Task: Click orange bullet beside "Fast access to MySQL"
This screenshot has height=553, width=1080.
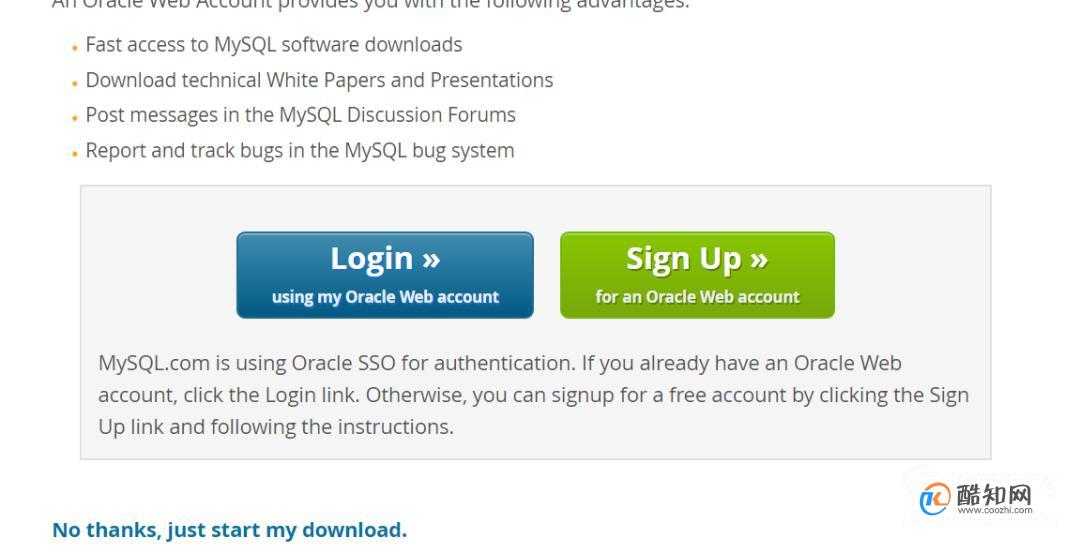Action: pos(74,48)
